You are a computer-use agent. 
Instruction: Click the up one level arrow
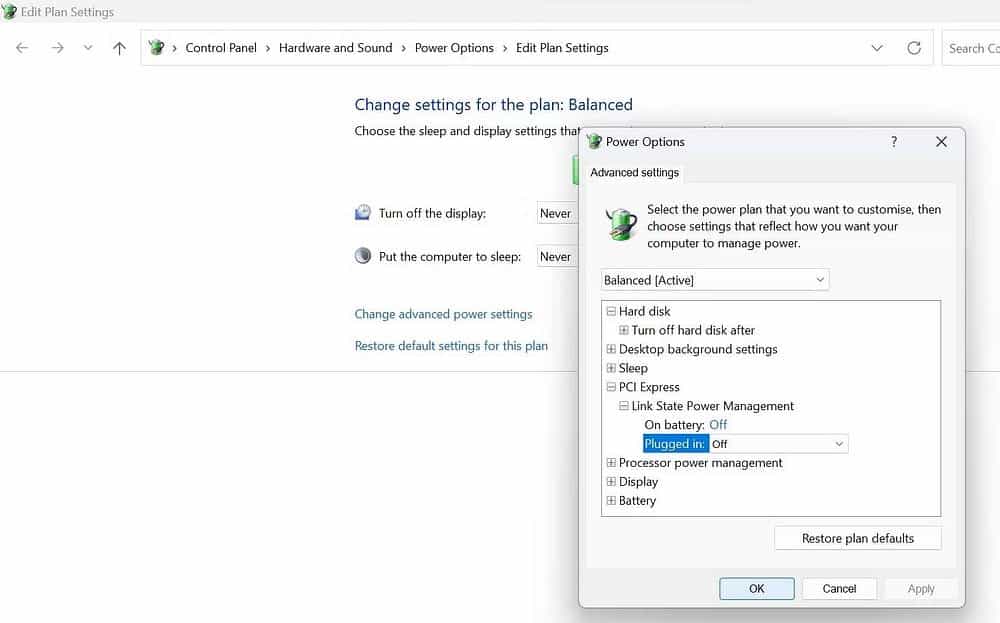[x=119, y=47]
